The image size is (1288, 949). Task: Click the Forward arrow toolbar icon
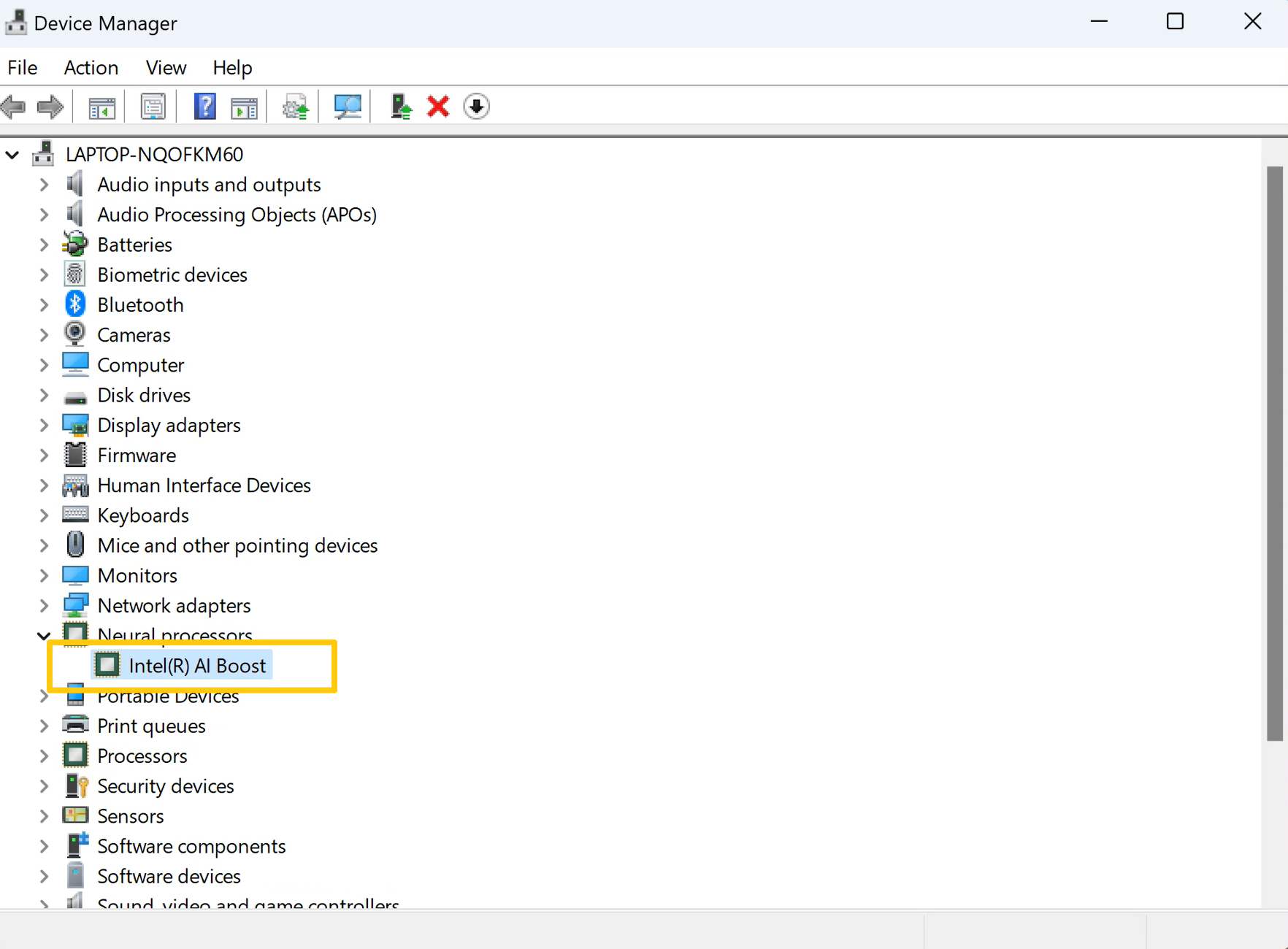point(50,107)
